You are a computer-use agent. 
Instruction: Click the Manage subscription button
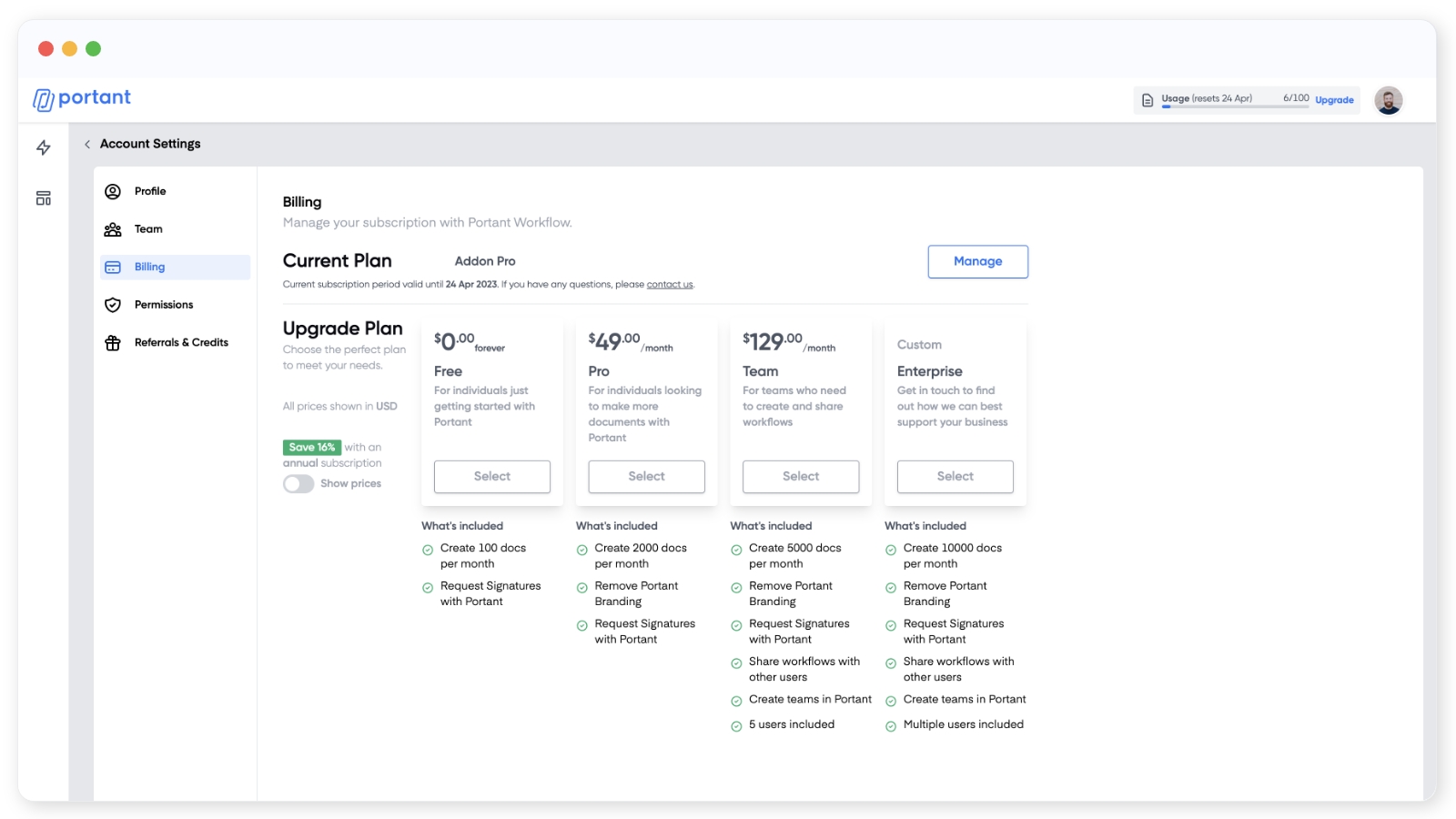pos(977,261)
